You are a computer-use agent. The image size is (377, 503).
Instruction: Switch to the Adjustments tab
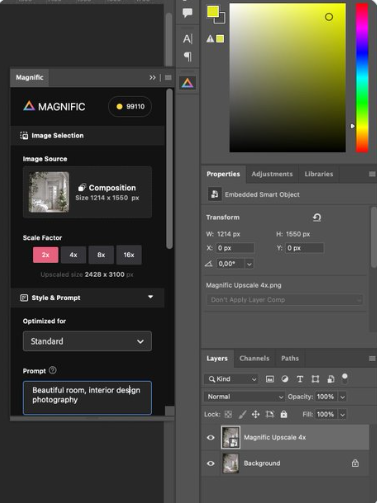[x=272, y=174]
